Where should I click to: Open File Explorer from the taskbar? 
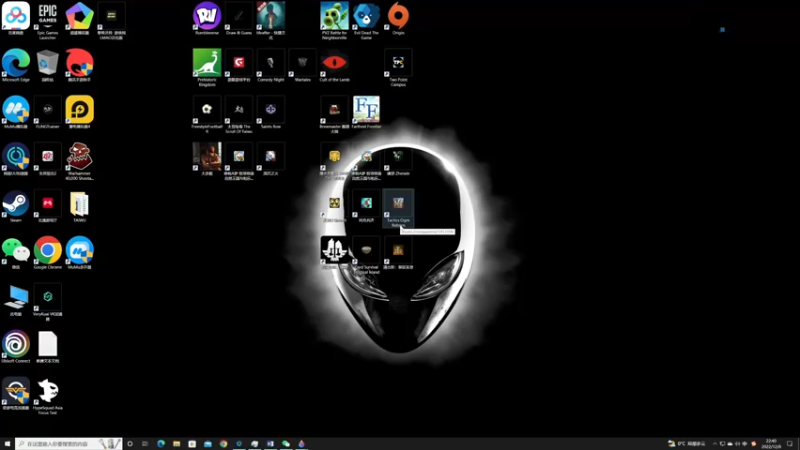point(177,444)
